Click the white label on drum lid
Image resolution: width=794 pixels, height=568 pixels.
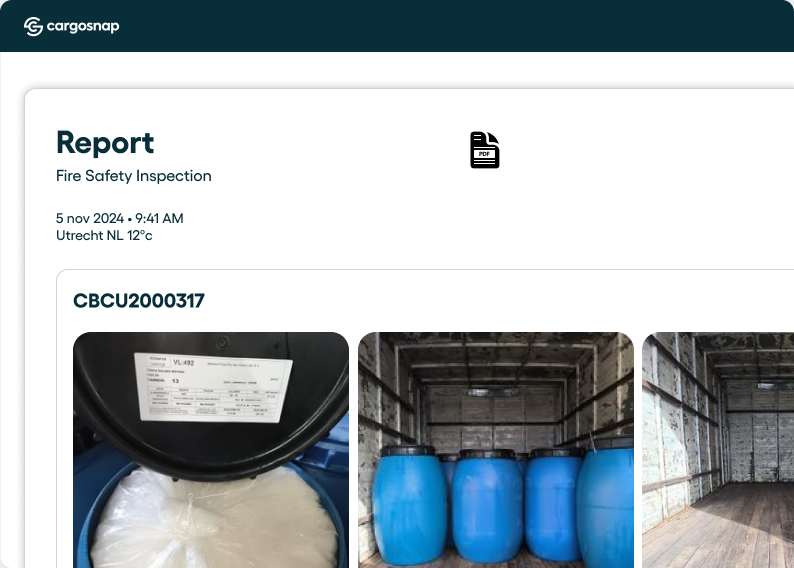coord(213,387)
